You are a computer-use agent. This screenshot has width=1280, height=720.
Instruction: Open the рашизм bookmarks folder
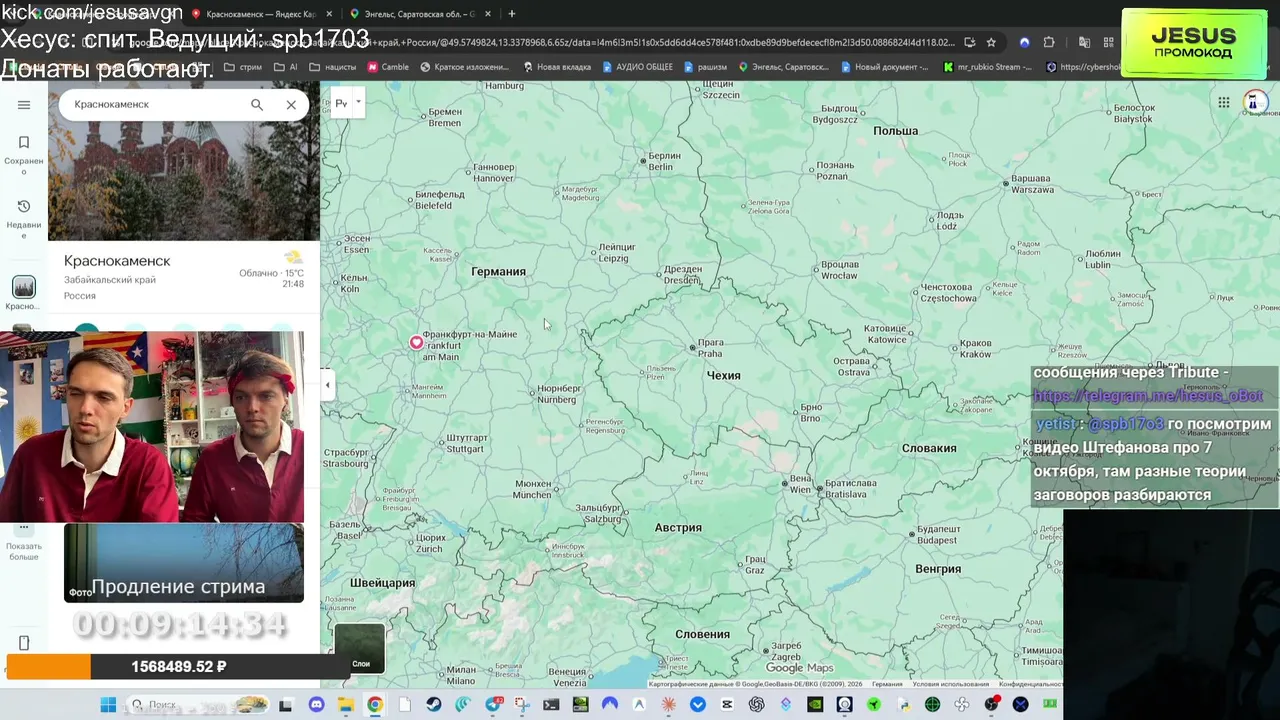point(705,67)
